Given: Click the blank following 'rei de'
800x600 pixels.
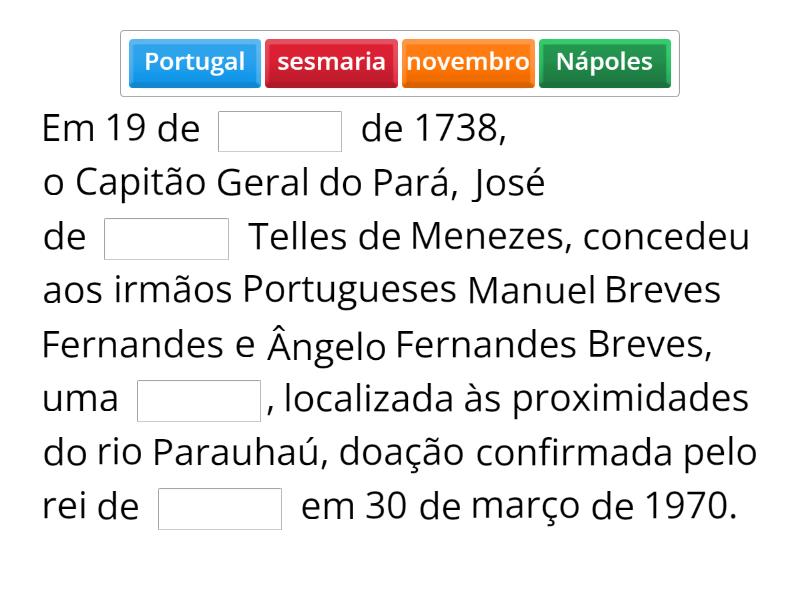Looking at the screenshot, I should (x=220, y=508).
